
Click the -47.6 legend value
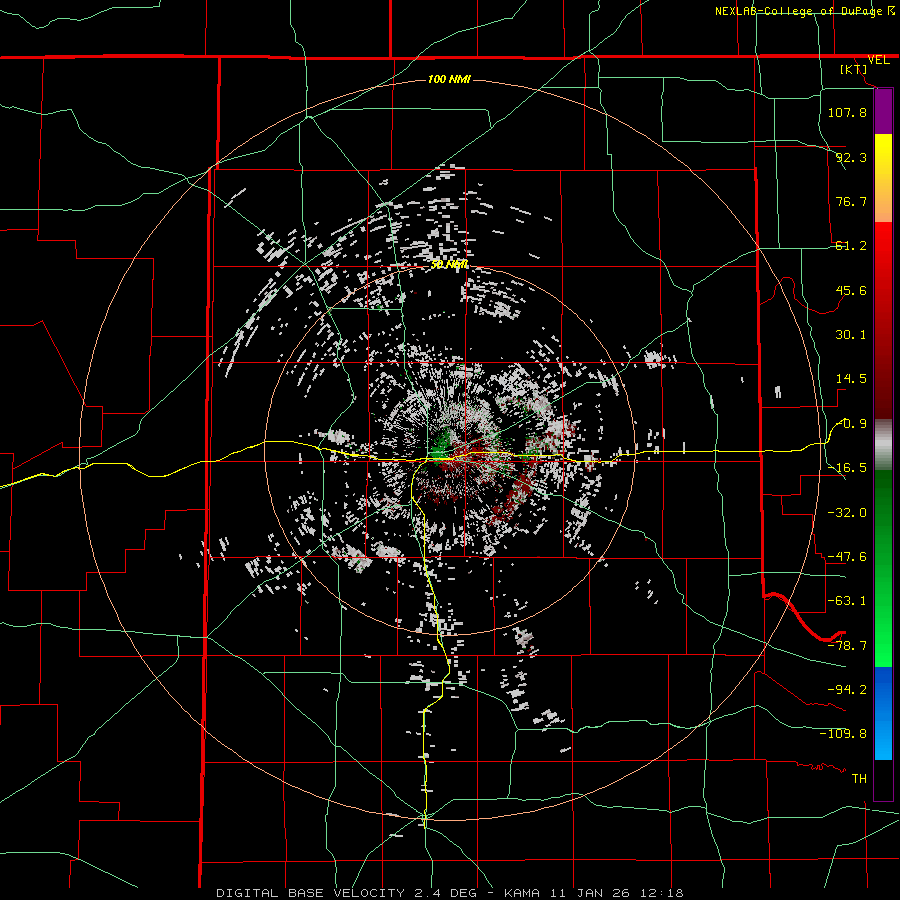tap(847, 557)
